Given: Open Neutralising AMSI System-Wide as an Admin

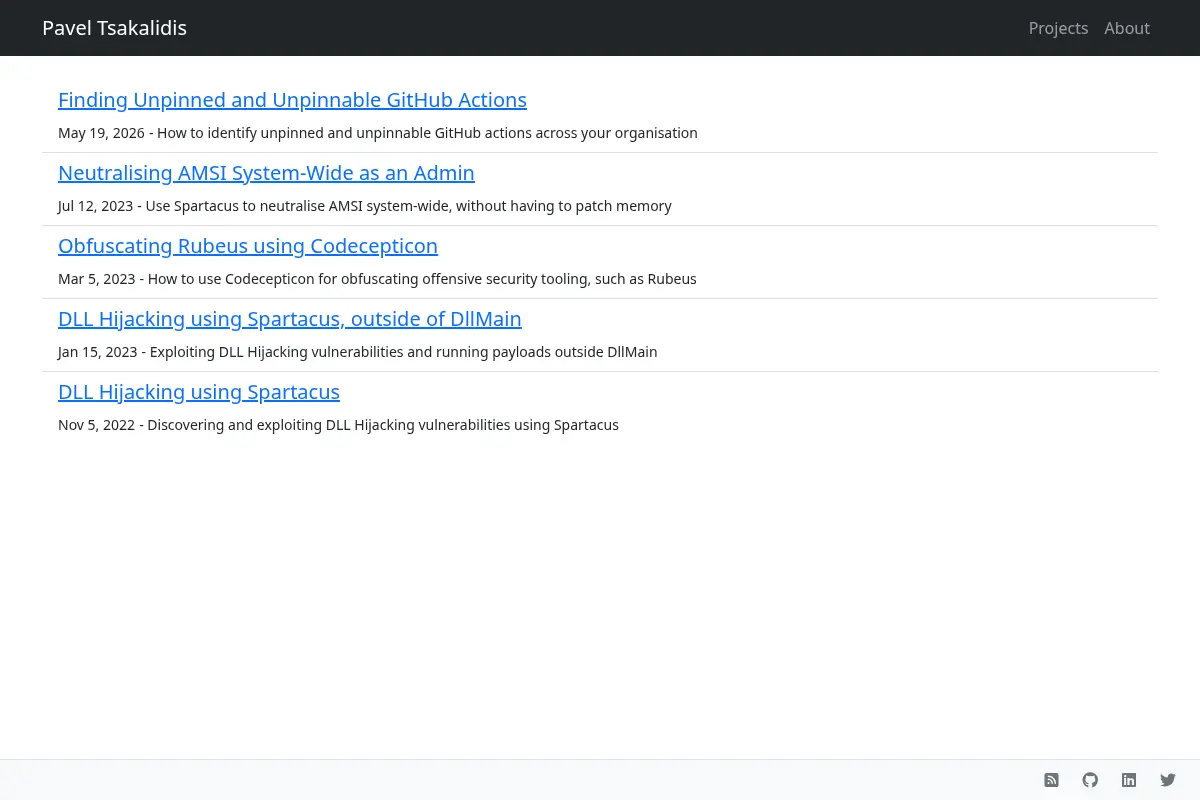Looking at the screenshot, I should [266, 173].
